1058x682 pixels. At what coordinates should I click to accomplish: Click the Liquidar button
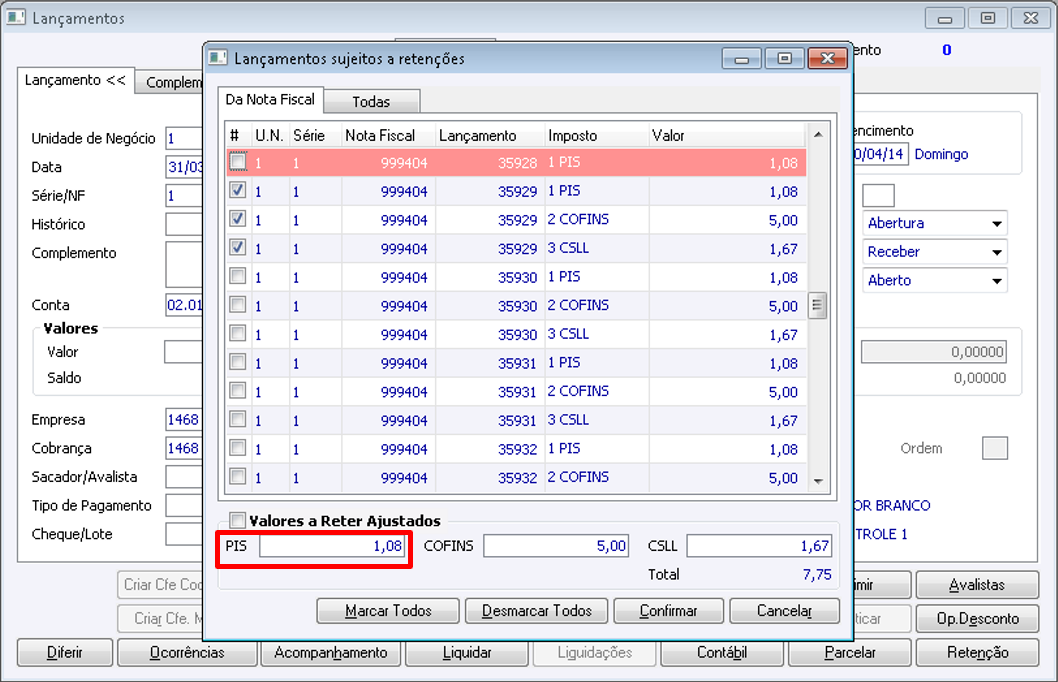point(466,653)
